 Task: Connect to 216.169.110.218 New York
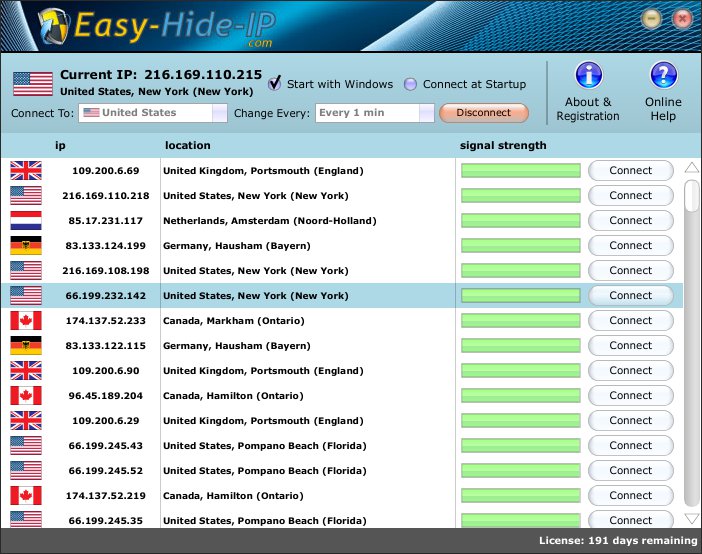point(630,196)
